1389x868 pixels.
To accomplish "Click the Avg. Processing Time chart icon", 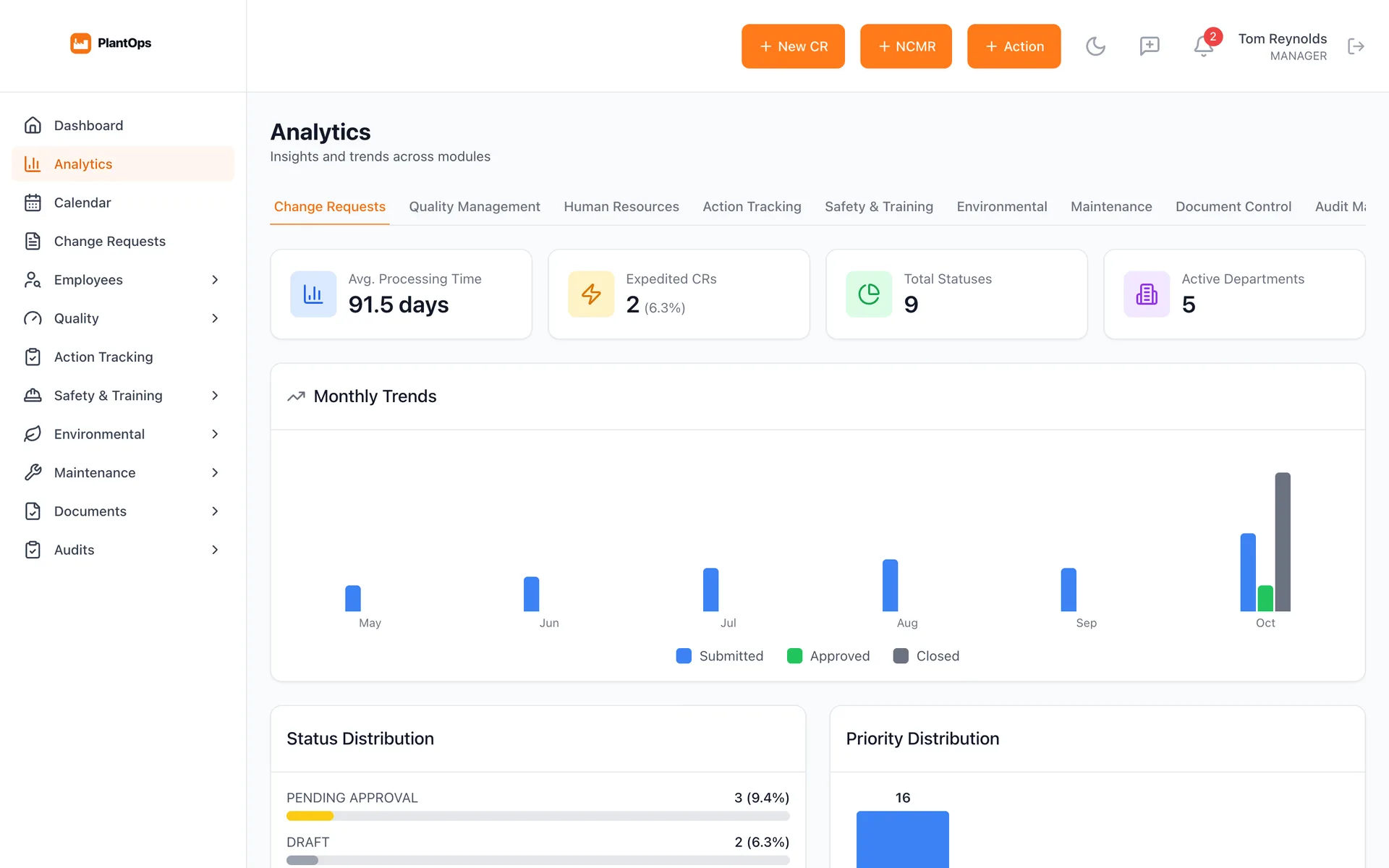I will pos(313,294).
